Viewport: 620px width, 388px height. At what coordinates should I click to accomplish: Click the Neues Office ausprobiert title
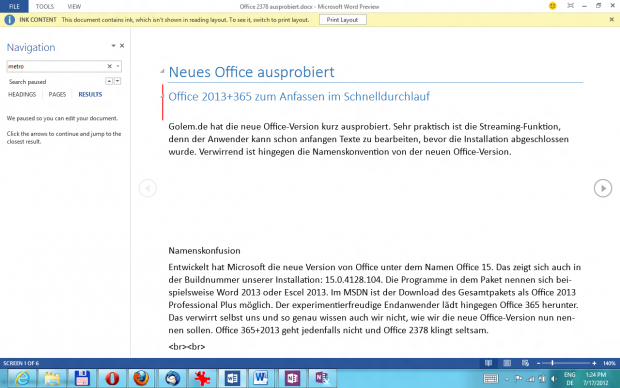point(251,72)
